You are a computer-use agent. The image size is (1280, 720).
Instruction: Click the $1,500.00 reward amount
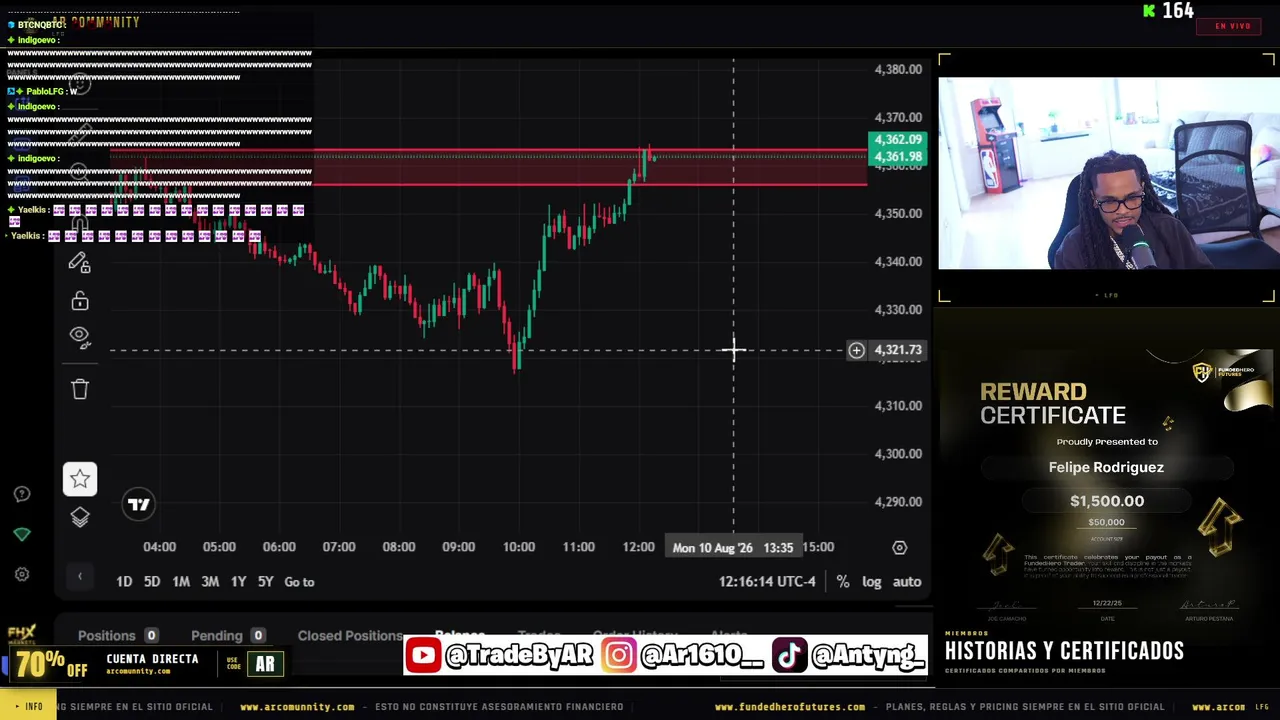(x=1107, y=501)
